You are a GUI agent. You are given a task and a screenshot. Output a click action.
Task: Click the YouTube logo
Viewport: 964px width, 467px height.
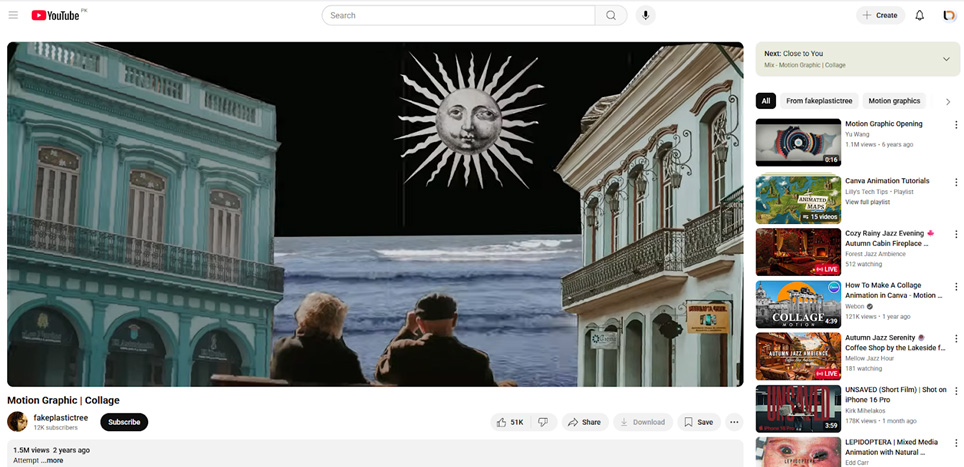[x=58, y=15]
